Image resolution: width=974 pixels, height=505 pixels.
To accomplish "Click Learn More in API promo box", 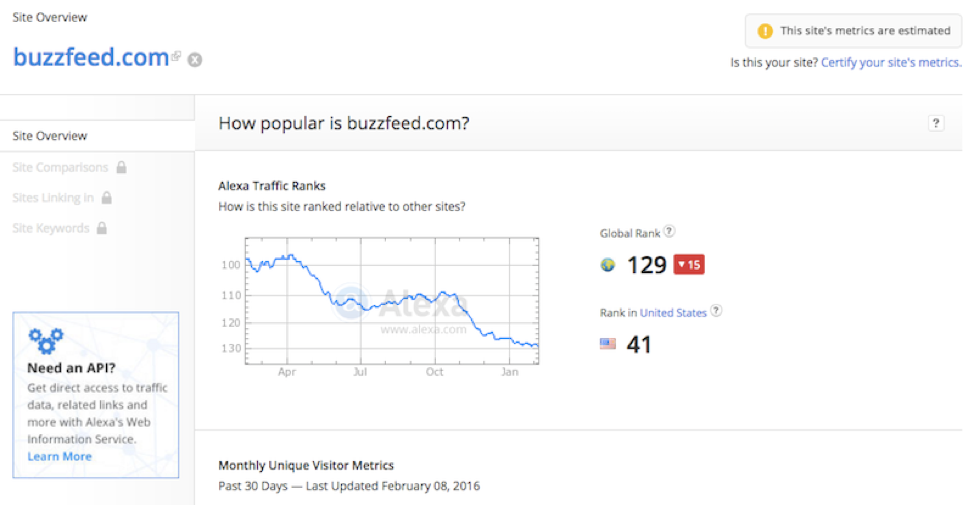I will [x=60, y=457].
